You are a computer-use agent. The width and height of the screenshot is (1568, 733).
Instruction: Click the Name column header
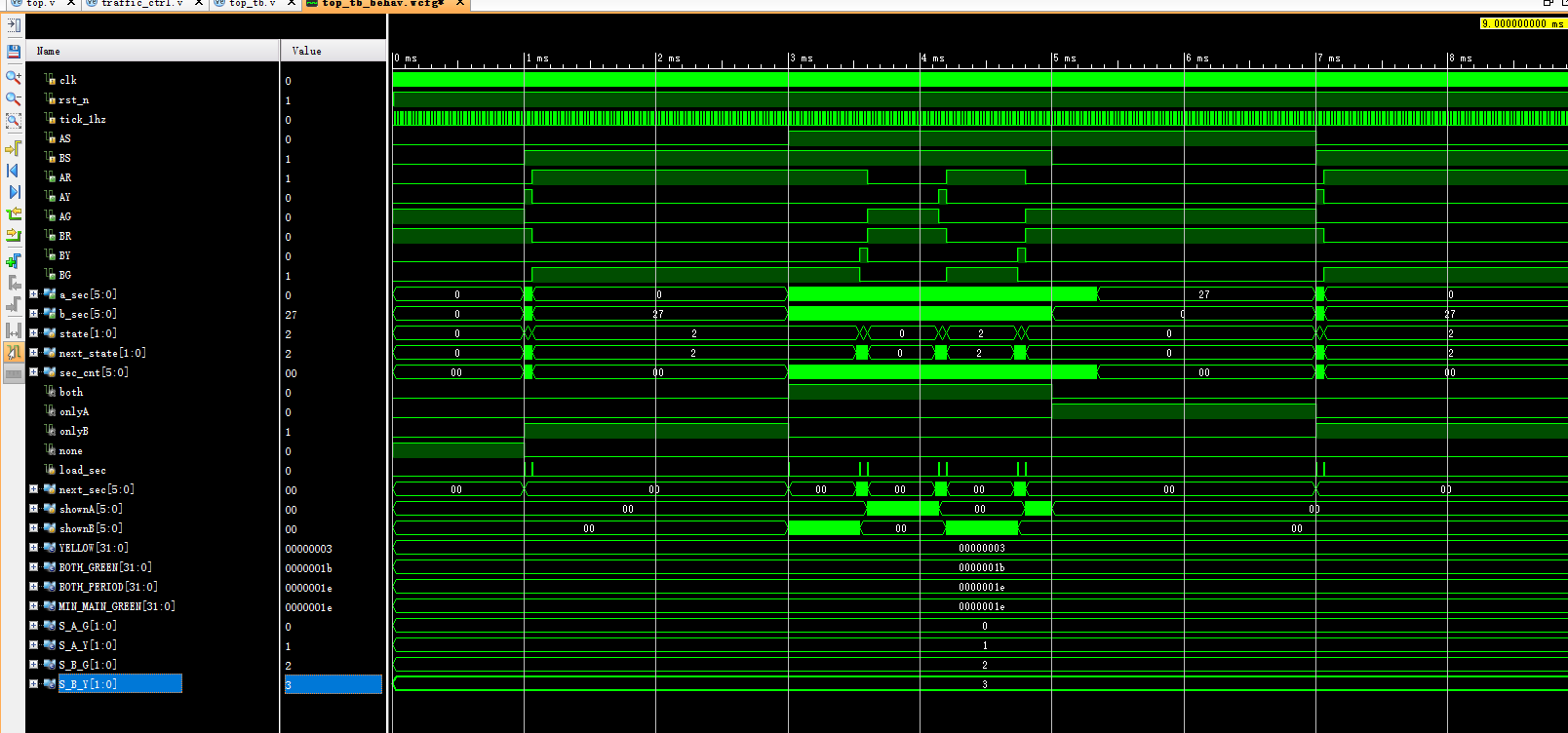point(153,51)
